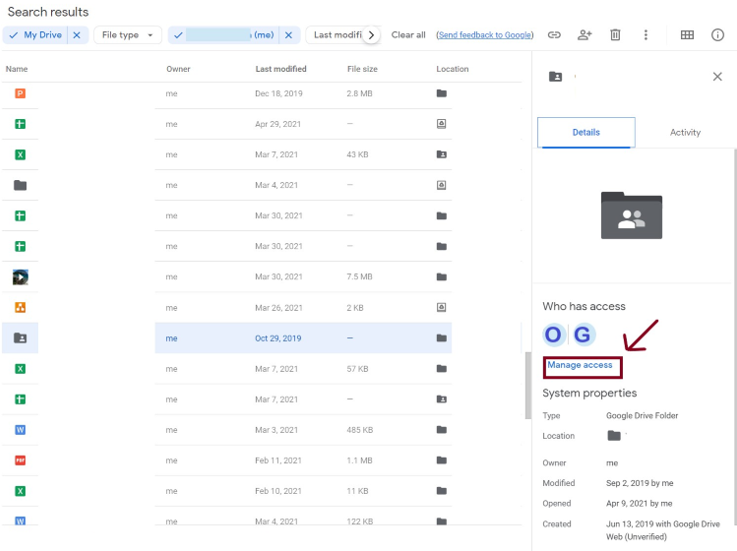Screen dimensions: 737x551
Task: Click the 'O' user access avatar
Action: pos(553,335)
